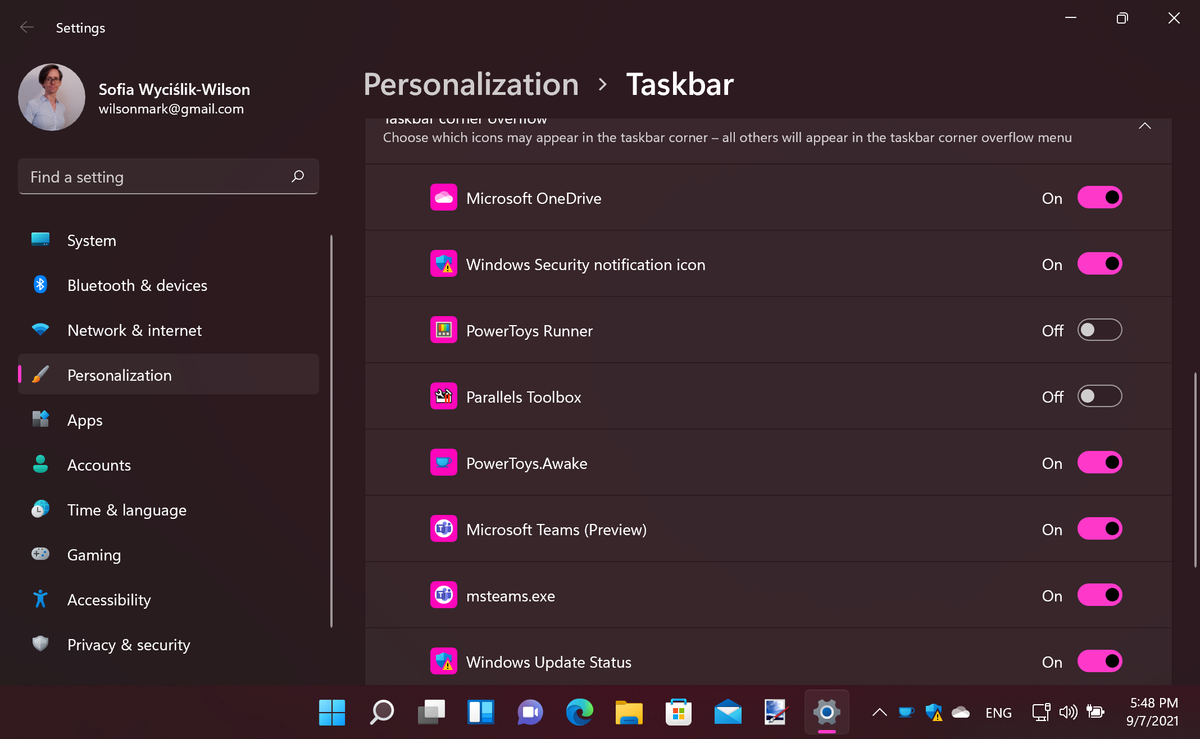Expand hidden icons in the system tray
This screenshot has height=739, width=1200.
pyautogui.click(x=878, y=712)
